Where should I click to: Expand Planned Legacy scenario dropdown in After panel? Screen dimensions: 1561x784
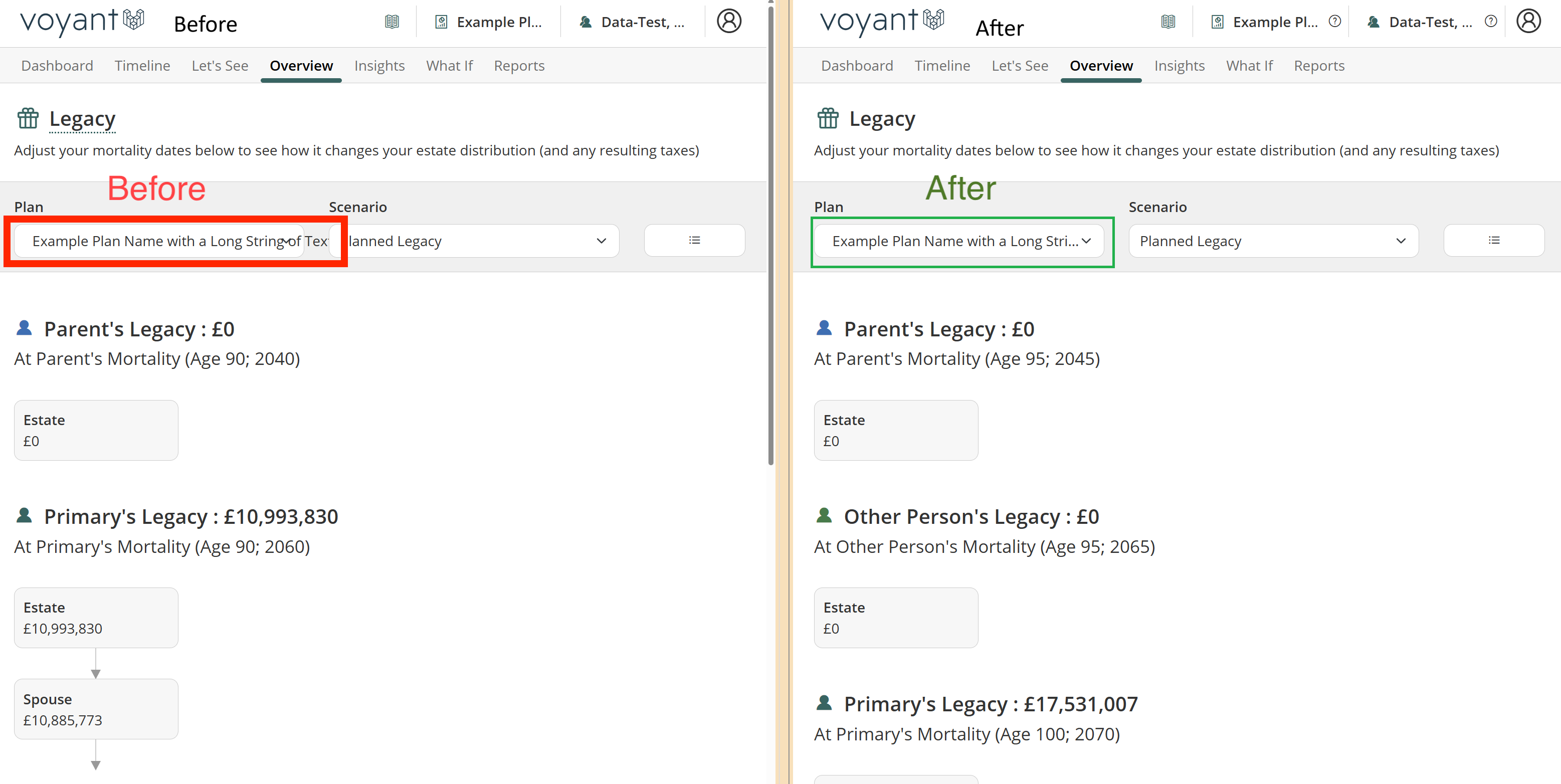(x=1273, y=241)
